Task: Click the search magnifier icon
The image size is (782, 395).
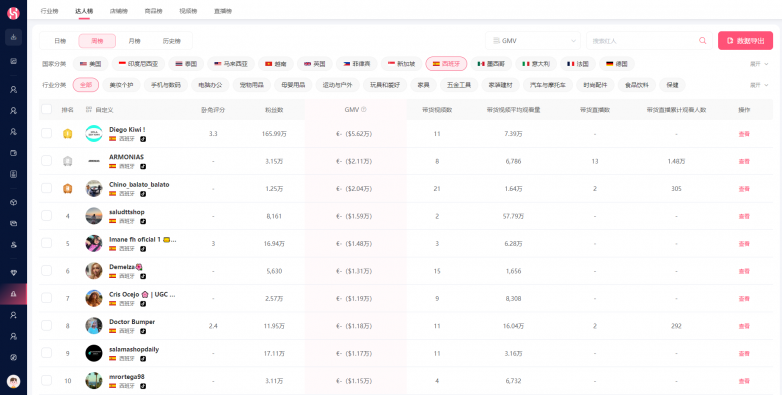Action: coord(703,40)
